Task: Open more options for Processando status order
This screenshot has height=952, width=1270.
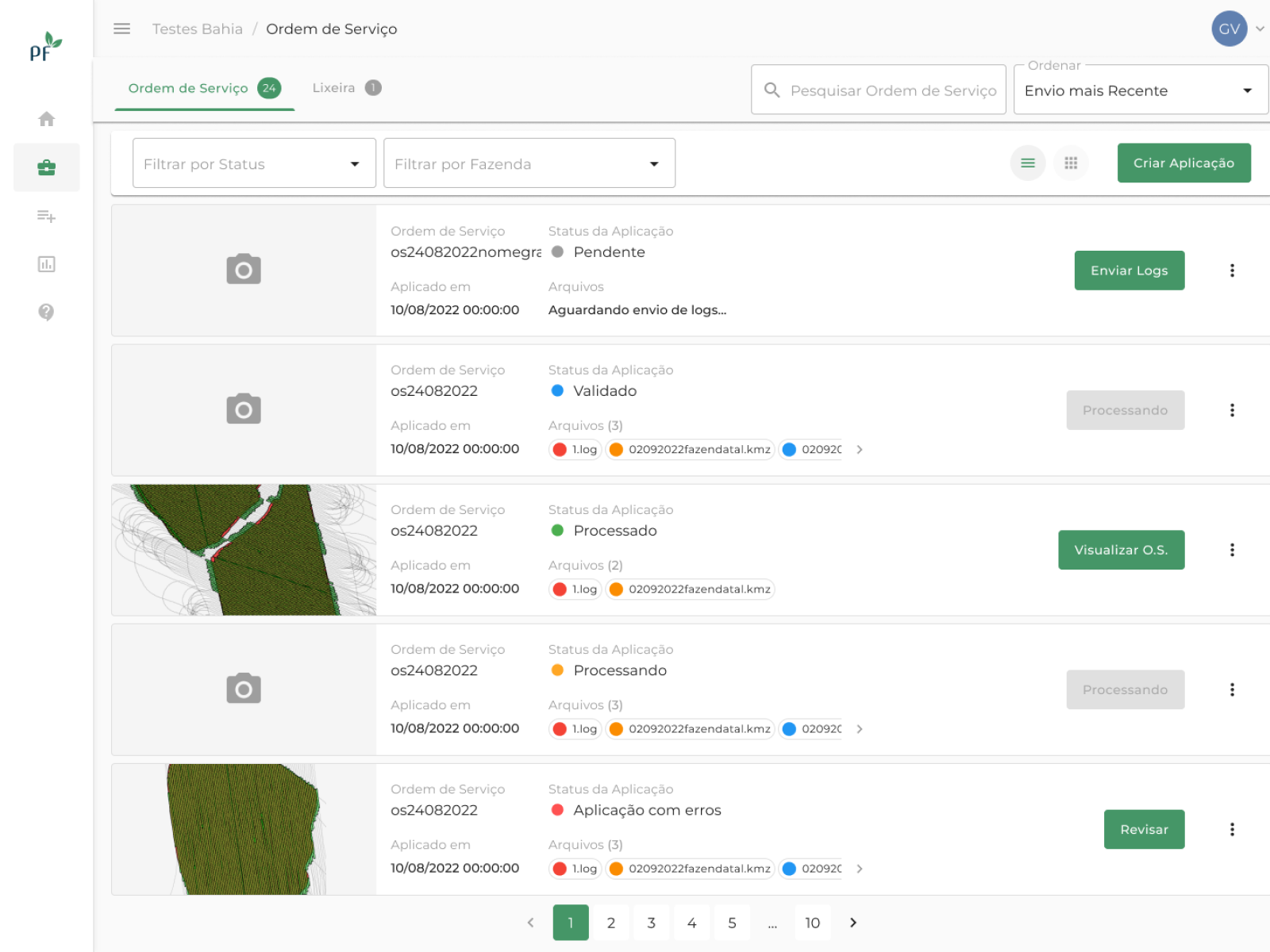Action: tap(1232, 689)
